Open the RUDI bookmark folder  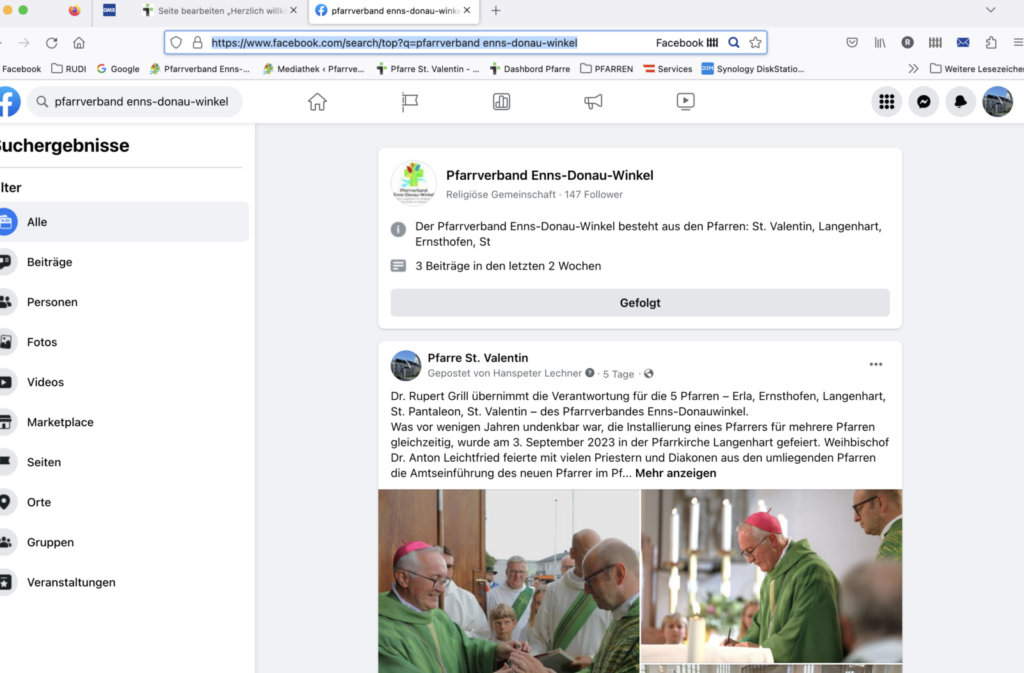pos(69,69)
